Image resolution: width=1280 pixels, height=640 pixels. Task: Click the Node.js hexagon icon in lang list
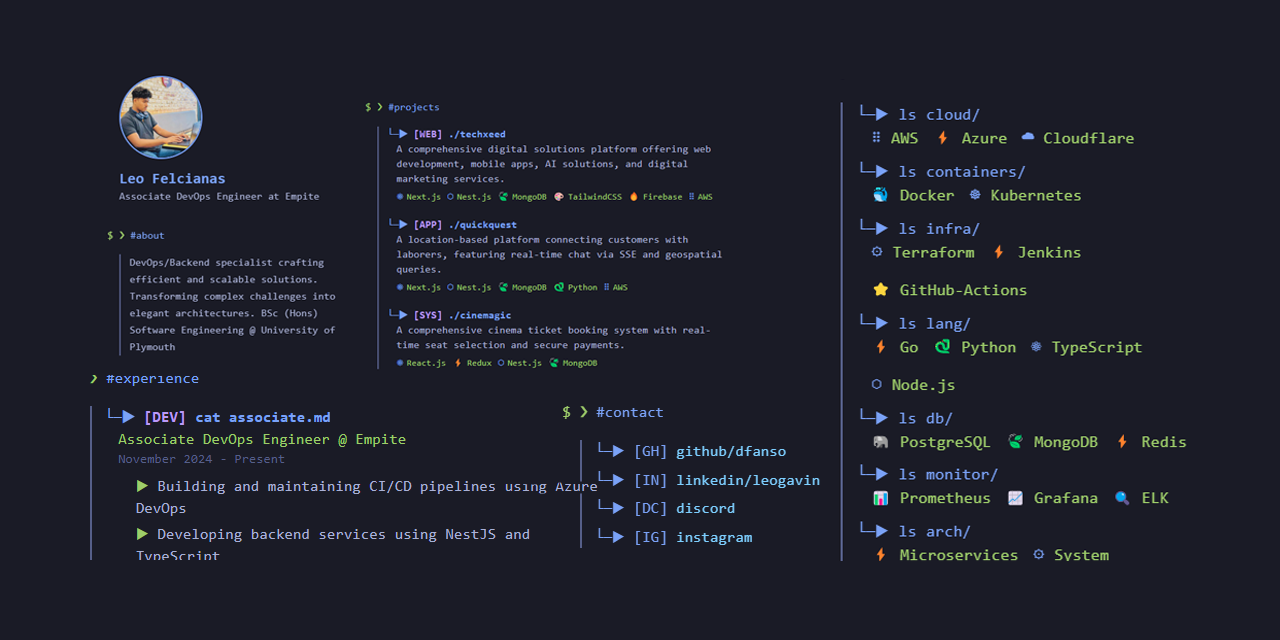click(x=877, y=384)
